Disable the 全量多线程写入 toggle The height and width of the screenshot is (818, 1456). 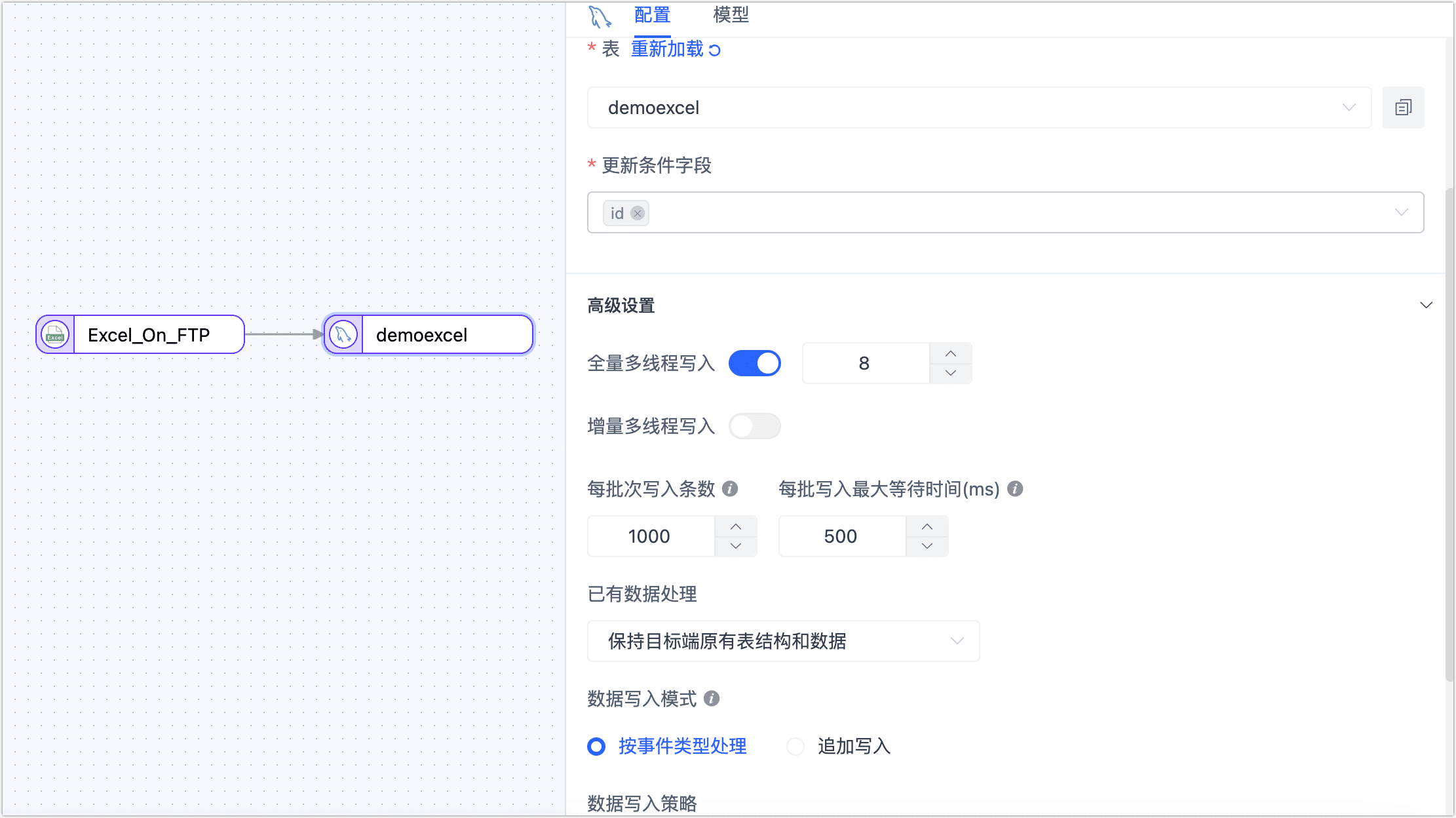point(754,362)
